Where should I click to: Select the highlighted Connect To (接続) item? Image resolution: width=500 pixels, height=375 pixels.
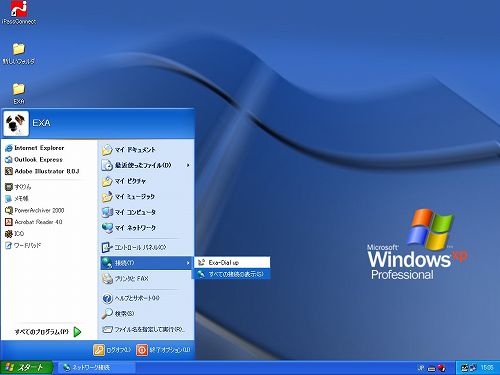click(x=146, y=263)
